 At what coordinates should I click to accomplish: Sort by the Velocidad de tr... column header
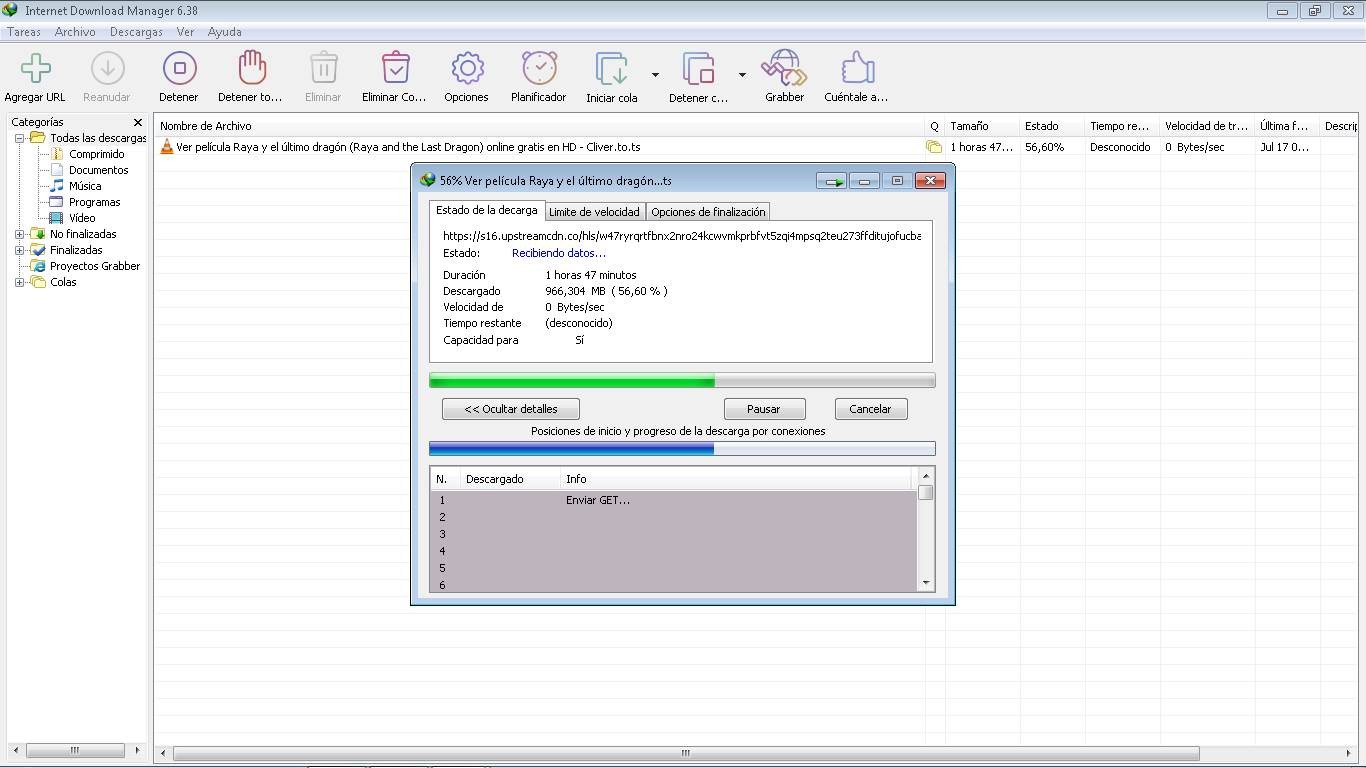tap(1207, 126)
